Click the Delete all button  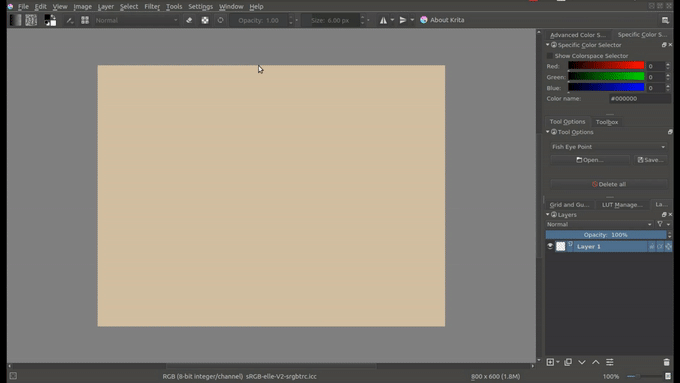tap(609, 184)
